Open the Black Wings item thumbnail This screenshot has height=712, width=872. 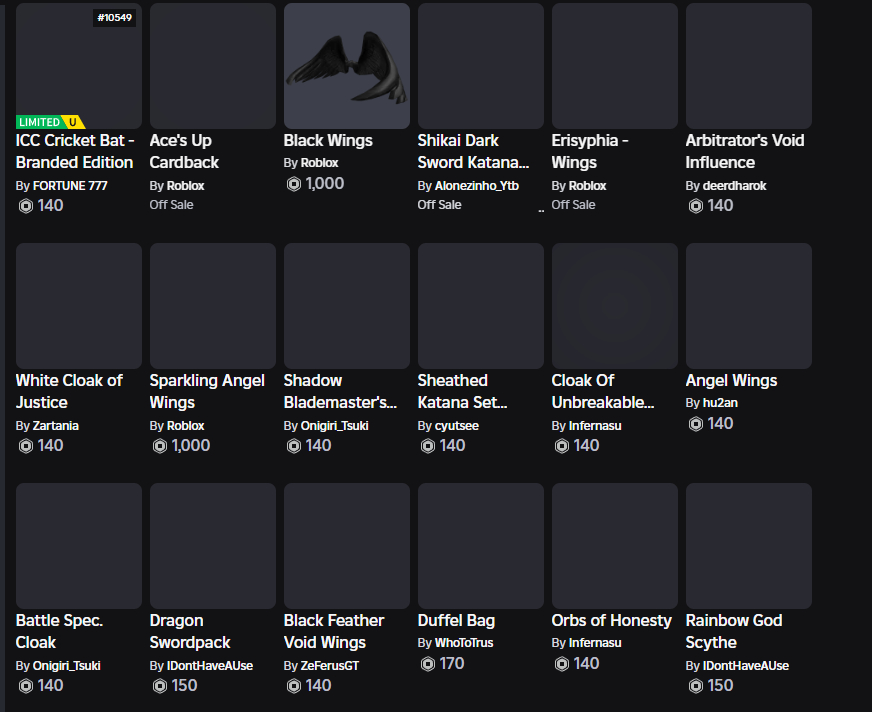pyautogui.click(x=347, y=66)
